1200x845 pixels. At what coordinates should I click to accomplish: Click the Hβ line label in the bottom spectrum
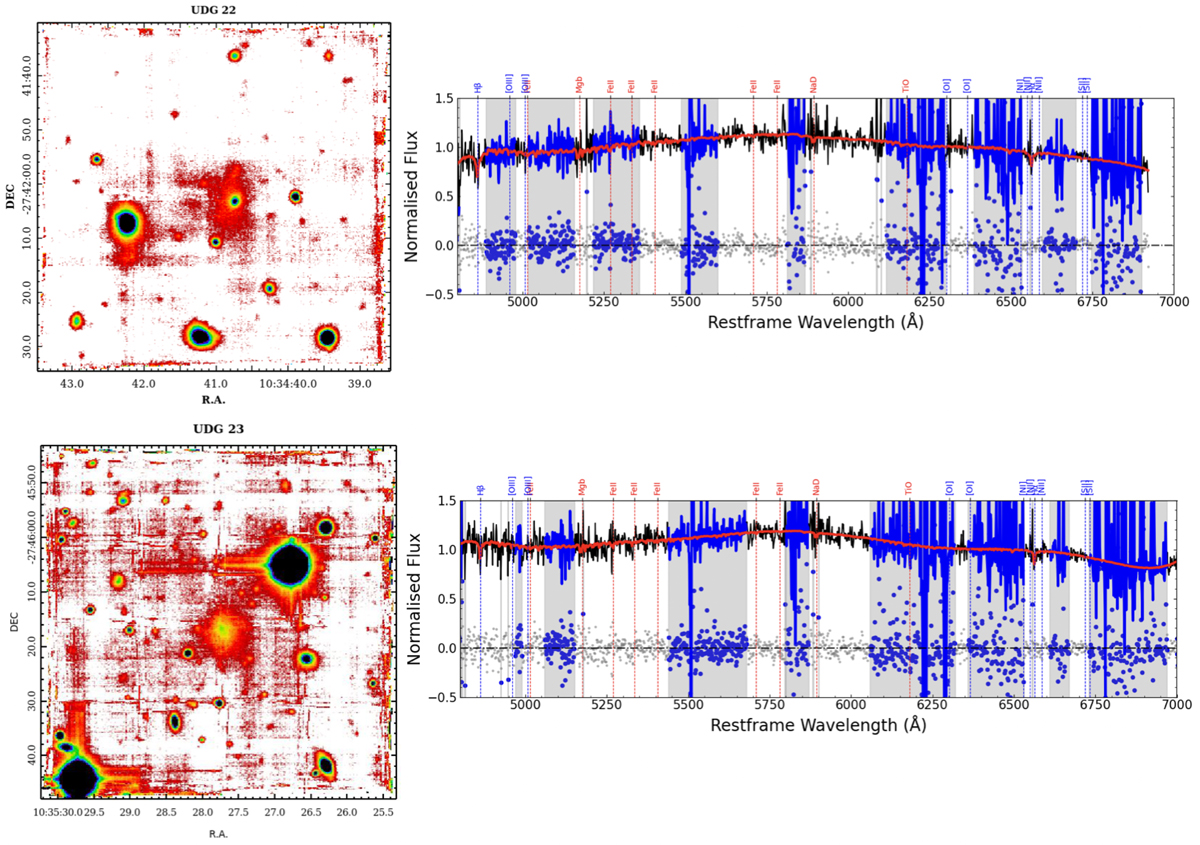[480, 489]
